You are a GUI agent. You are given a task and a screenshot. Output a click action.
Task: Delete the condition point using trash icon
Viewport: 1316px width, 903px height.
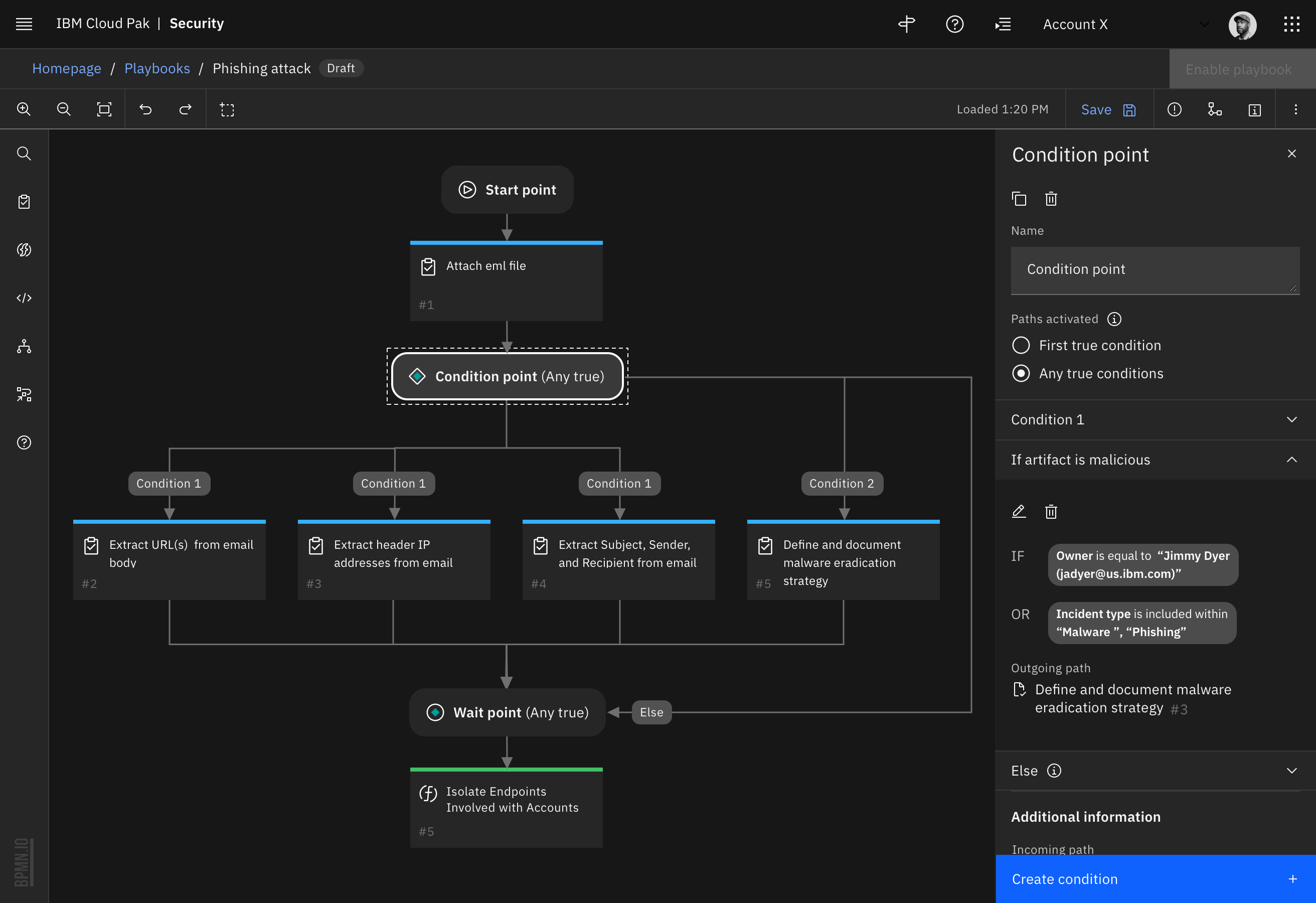coord(1051,199)
